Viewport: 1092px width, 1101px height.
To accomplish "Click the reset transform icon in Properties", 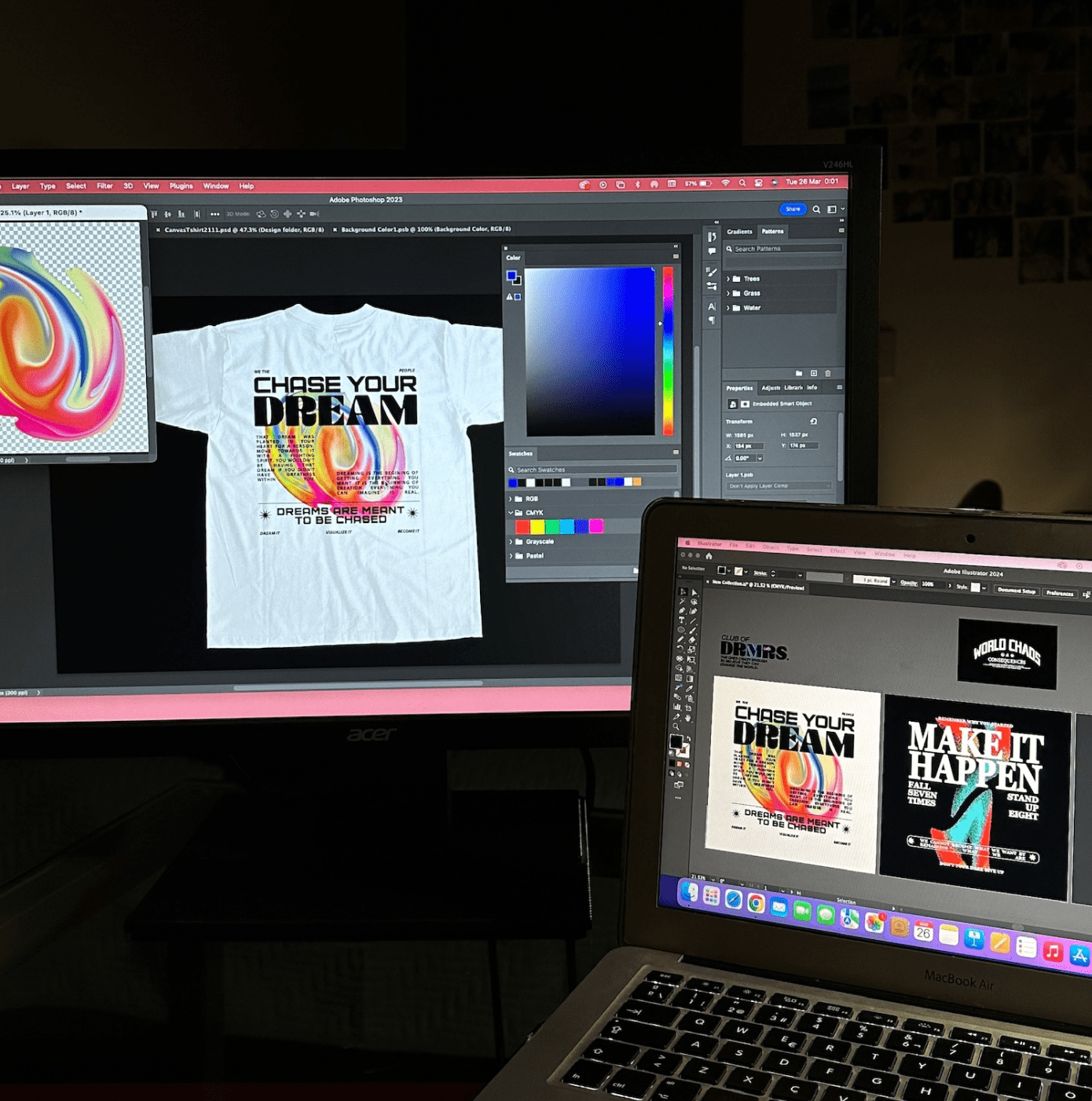I will tap(813, 422).
